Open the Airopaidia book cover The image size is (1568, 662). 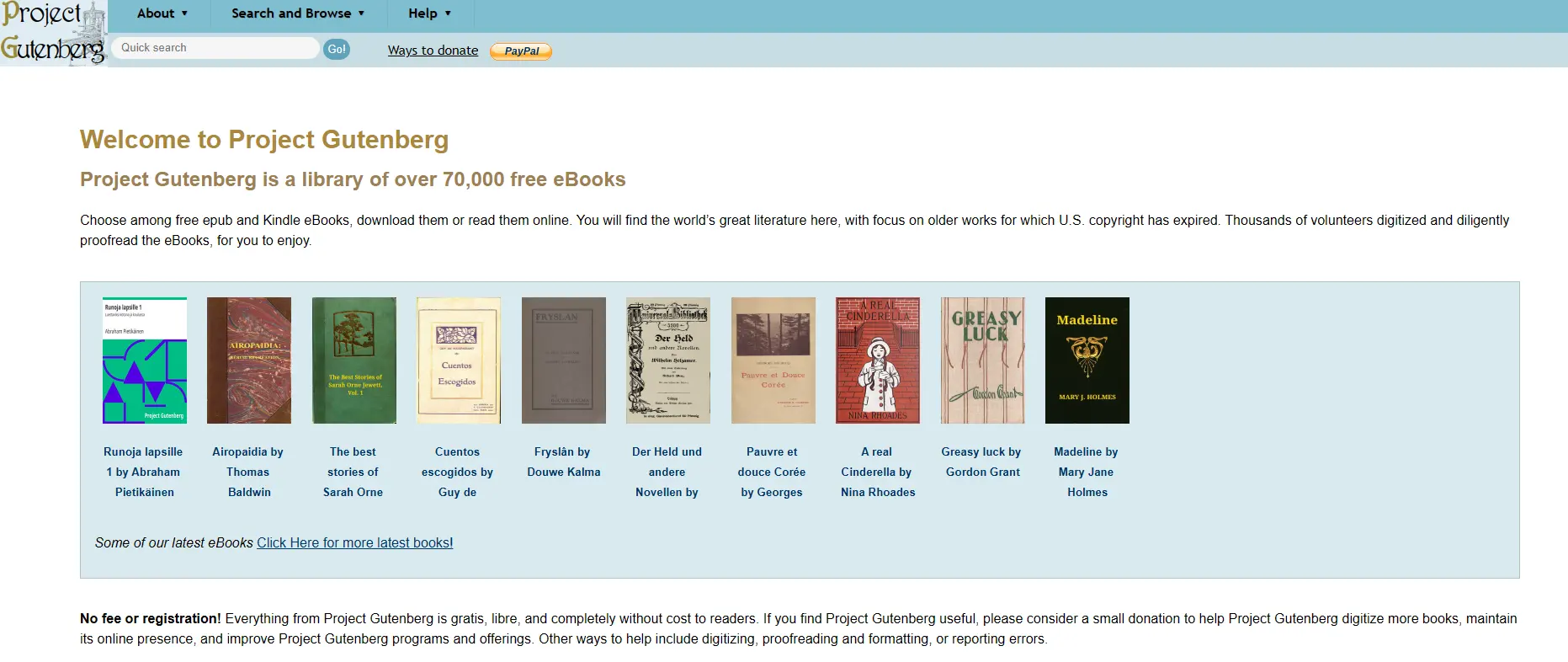point(249,360)
